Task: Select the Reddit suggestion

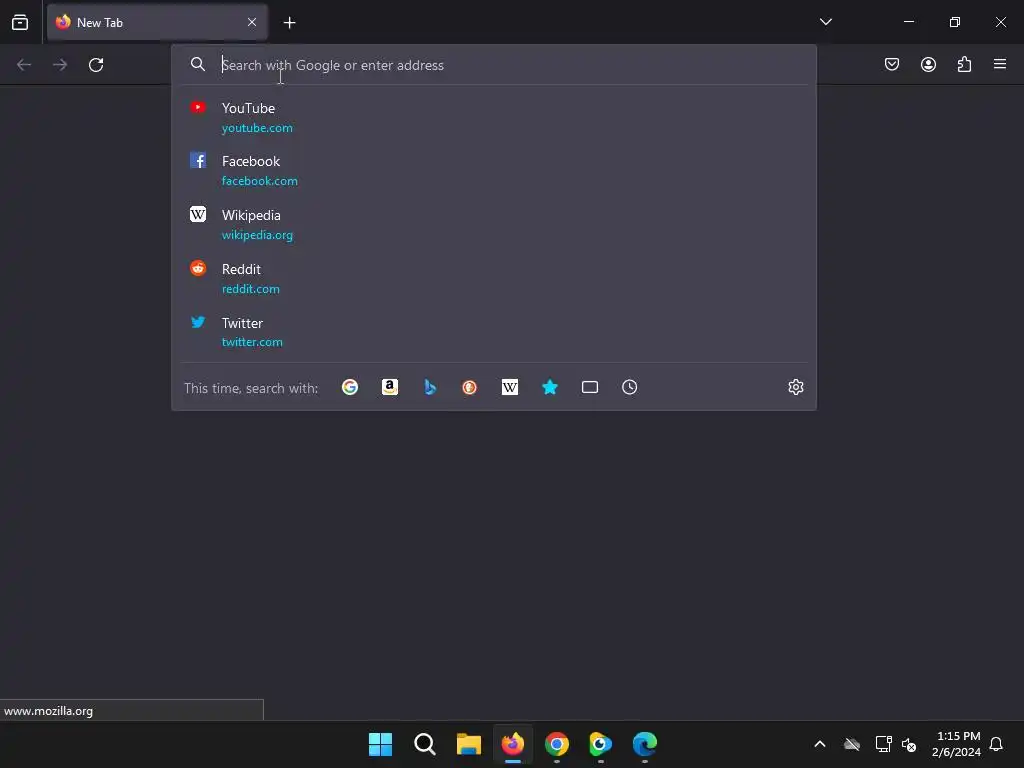Action: pyautogui.click(x=494, y=278)
